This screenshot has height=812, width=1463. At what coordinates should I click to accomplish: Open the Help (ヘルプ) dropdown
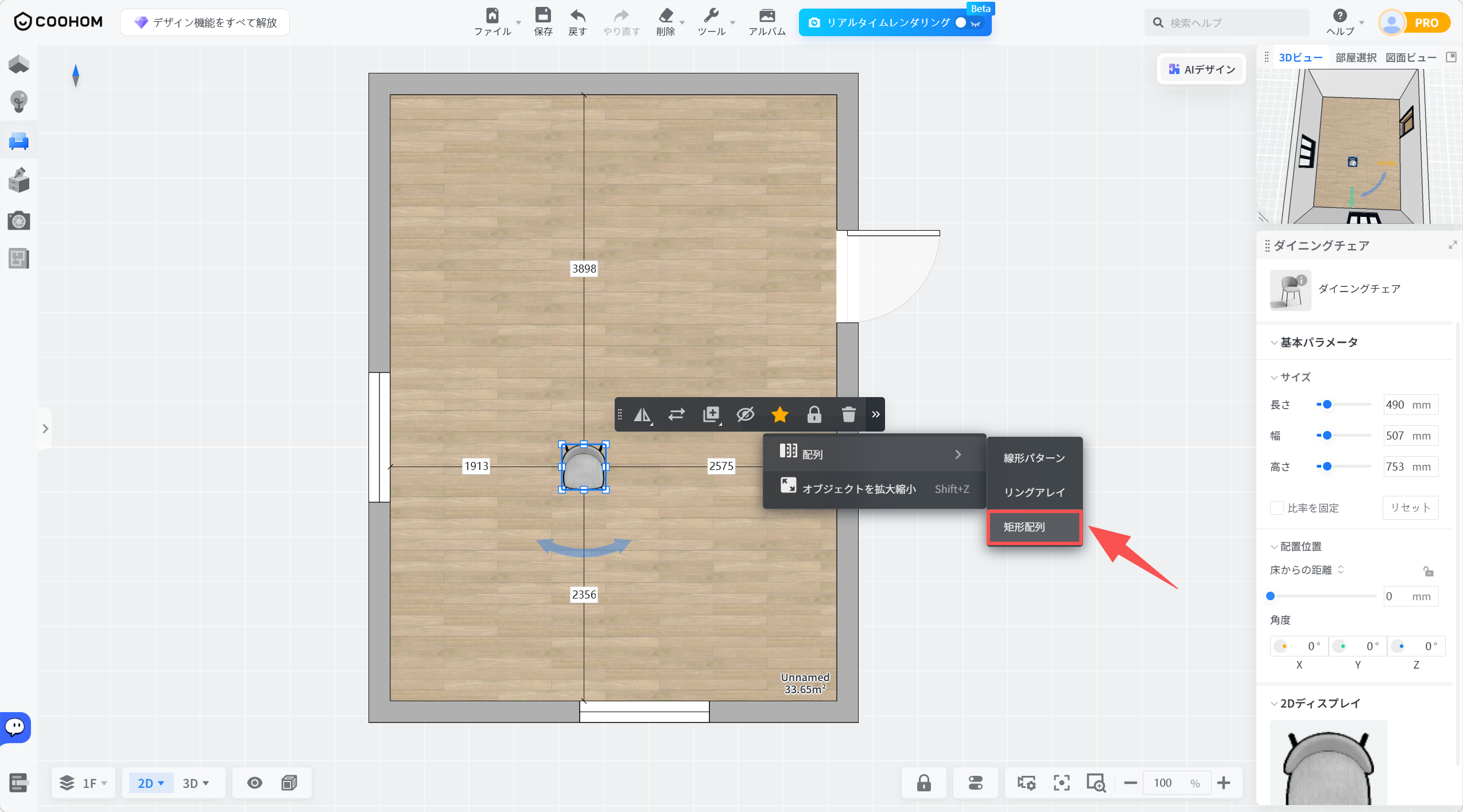1345,22
